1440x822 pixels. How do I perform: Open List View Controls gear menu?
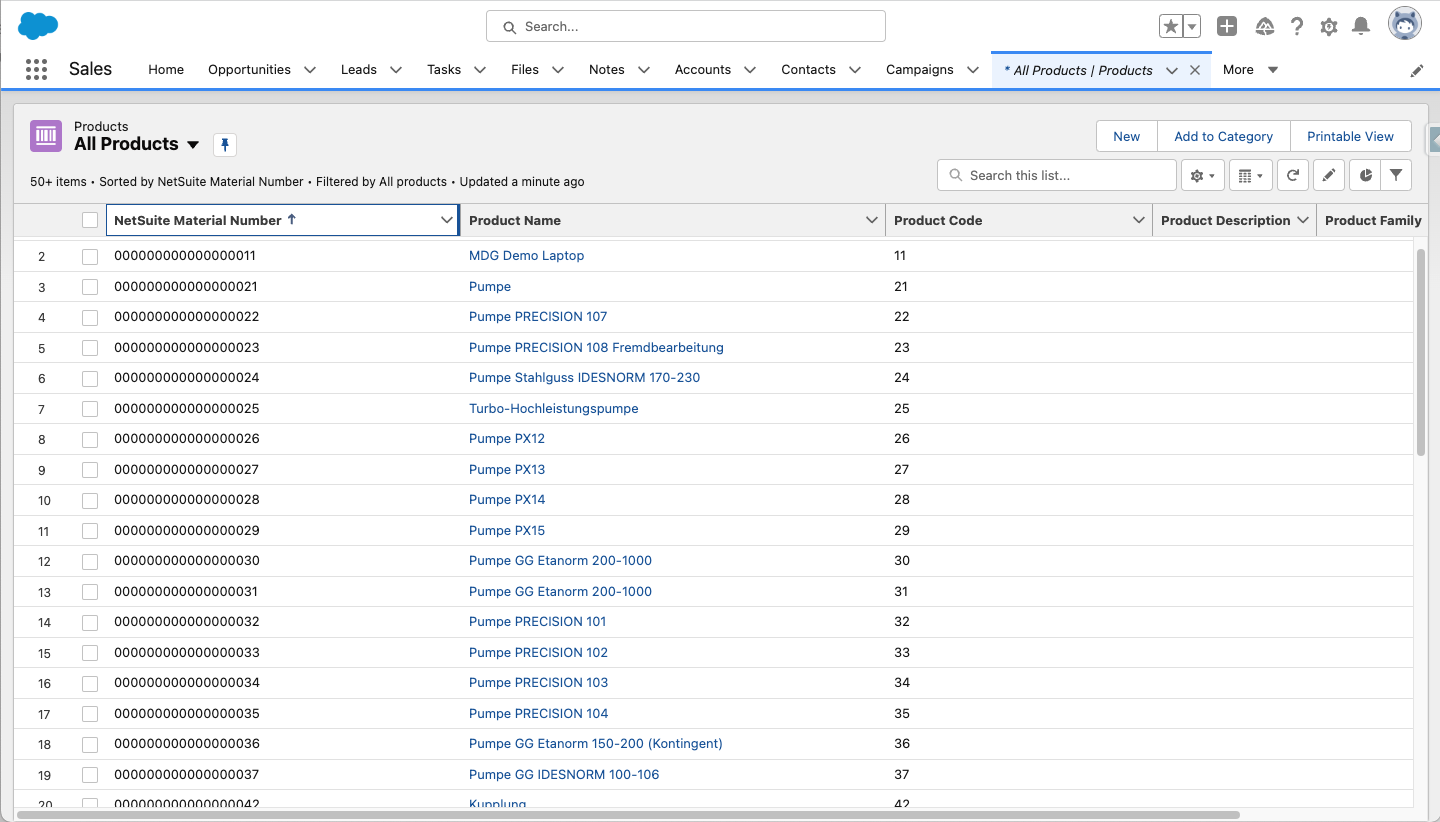(x=1202, y=175)
